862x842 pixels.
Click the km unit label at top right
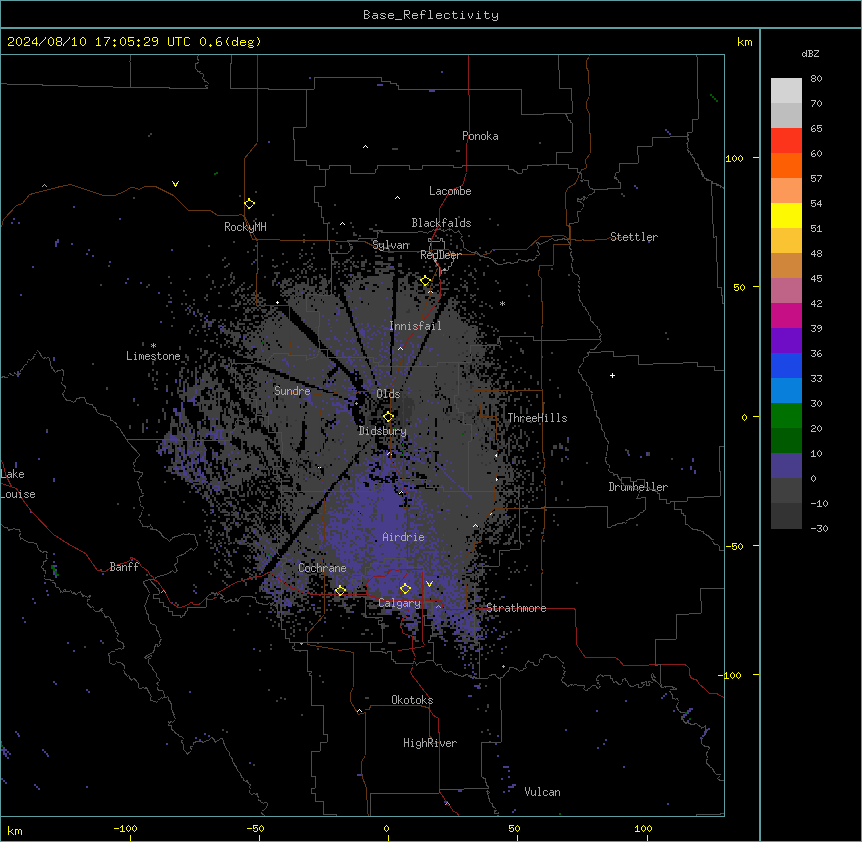(744, 42)
